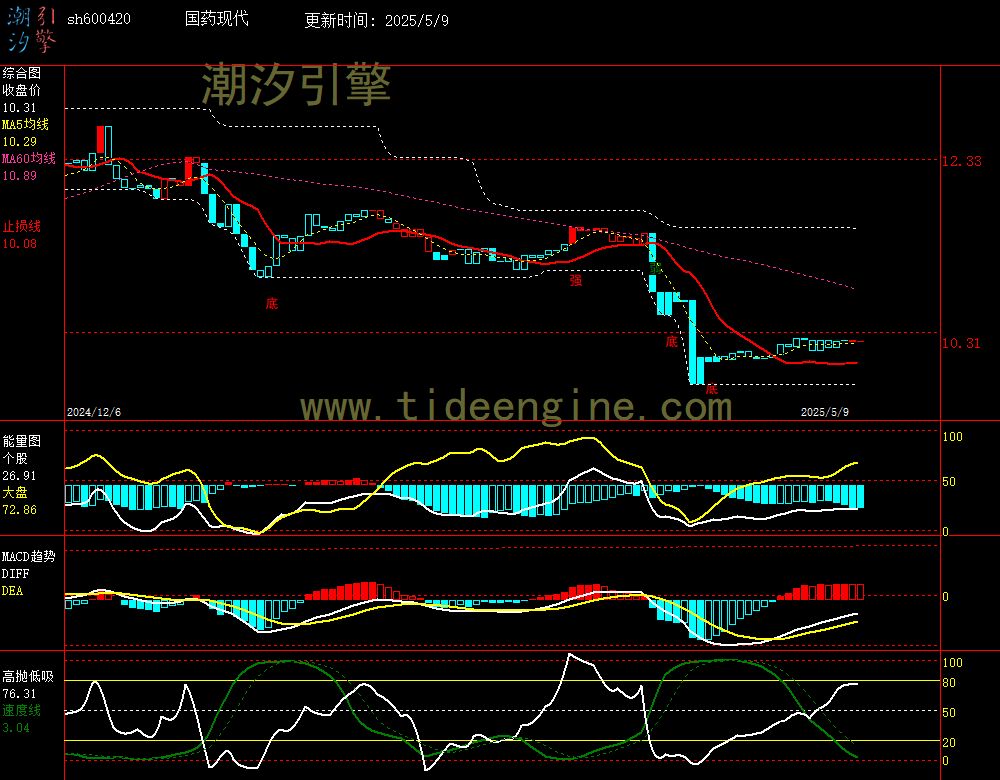Screen dimensions: 1000x780
Task: Click the 大盘 value 72.86
Action: pyautogui.click(x=19, y=510)
